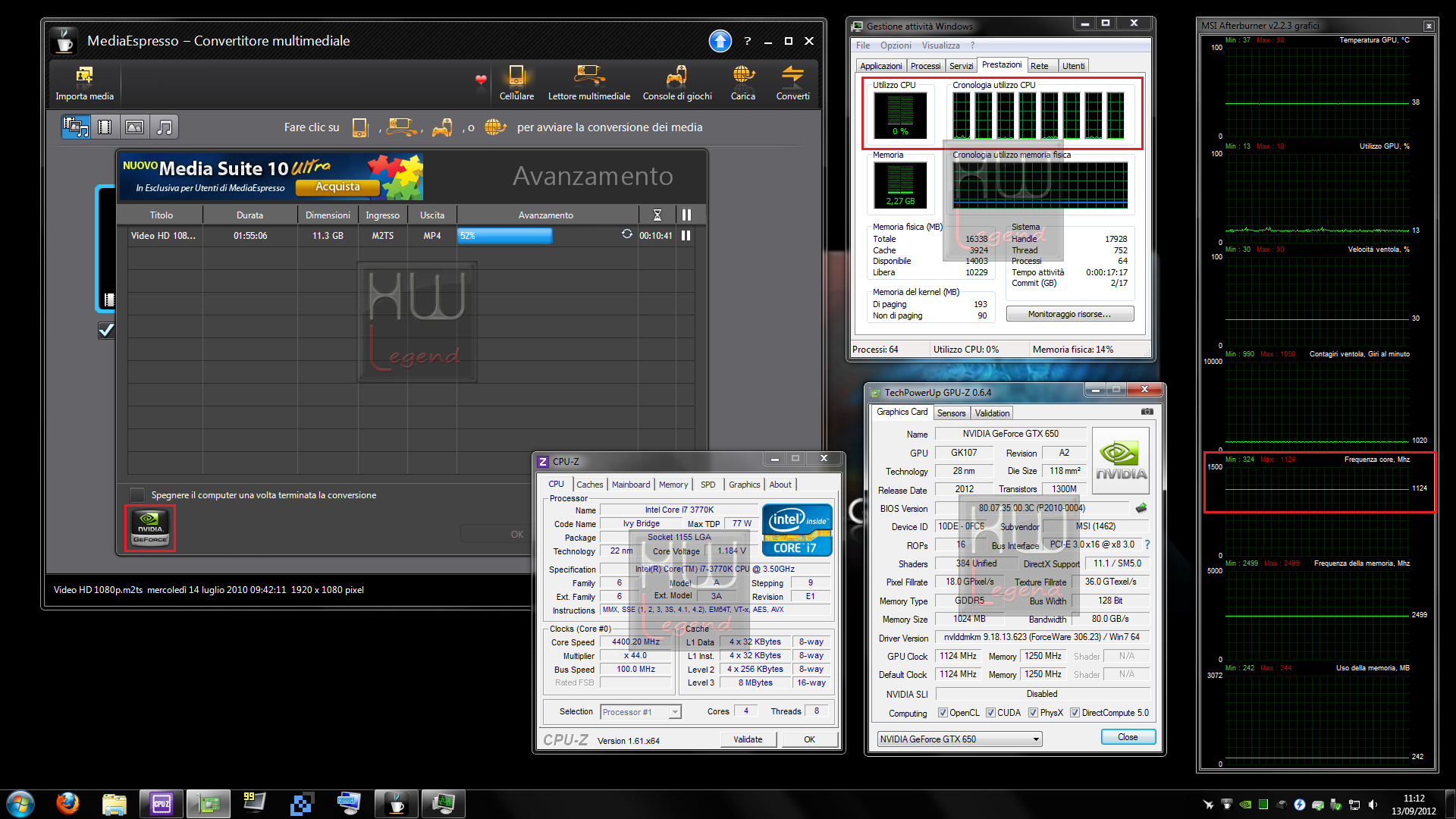Click the Dimensioni column header

[x=328, y=215]
